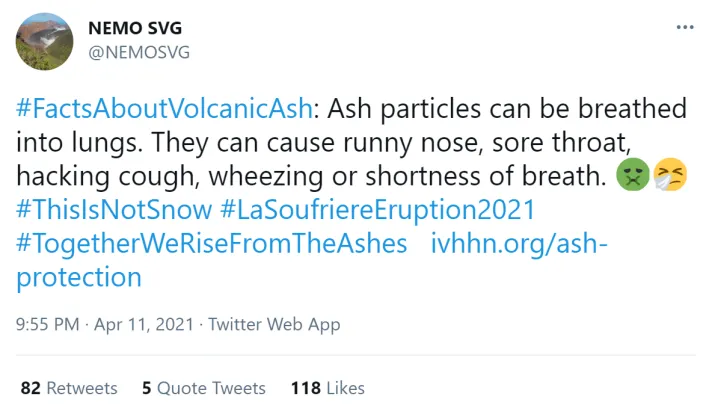This screenshot has height=408, width=712.
Task: Open the Twitter Web App source link
Action: click(274, 324)
